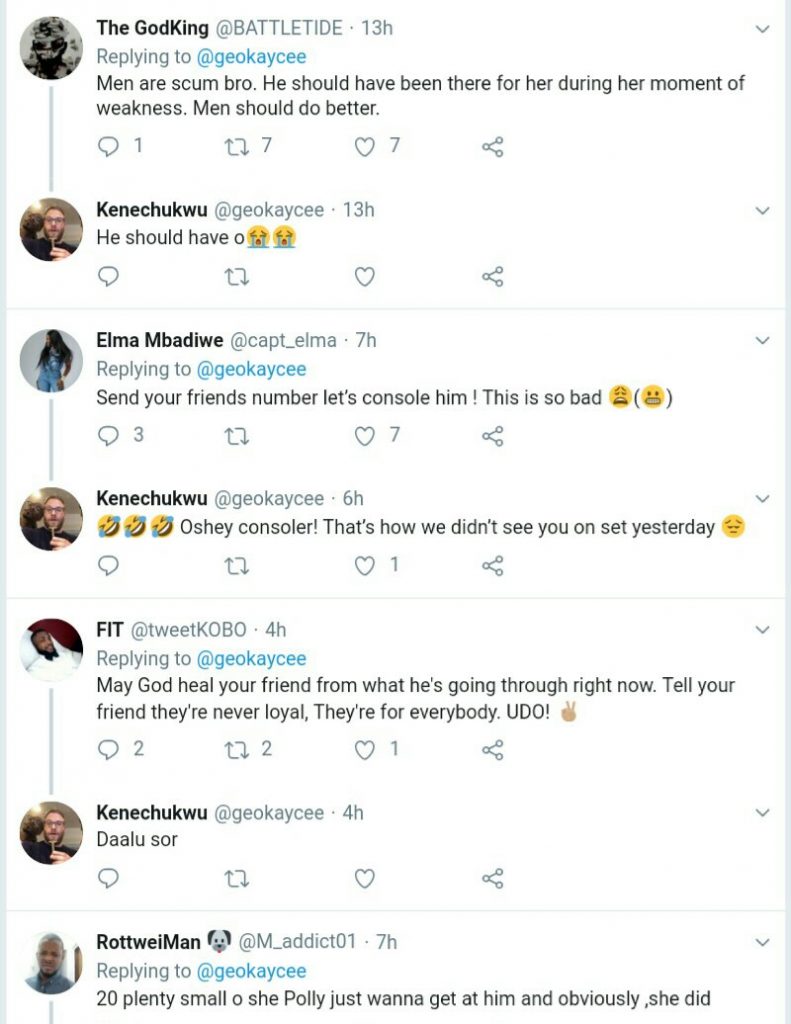This screenshot has height=1024, width=791.
Task: Retweet The GodKing's men are scum tweet
Action: click(x=237, y=147)
